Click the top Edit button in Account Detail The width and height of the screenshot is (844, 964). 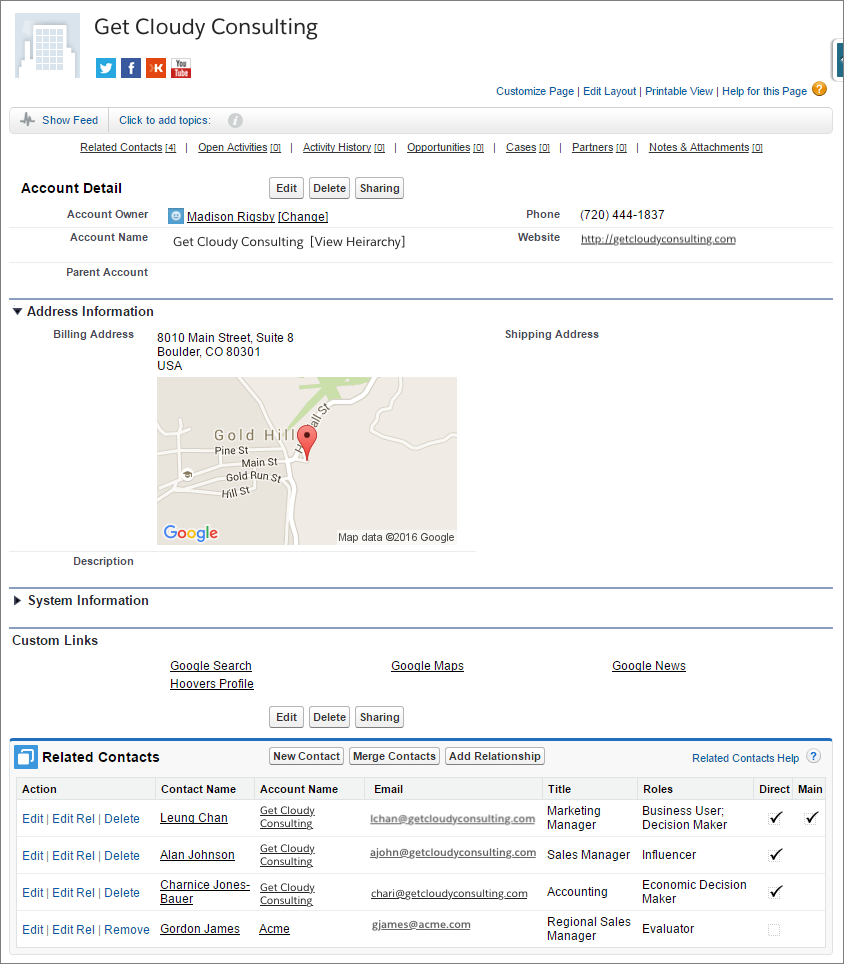click(x=286, y=188)
